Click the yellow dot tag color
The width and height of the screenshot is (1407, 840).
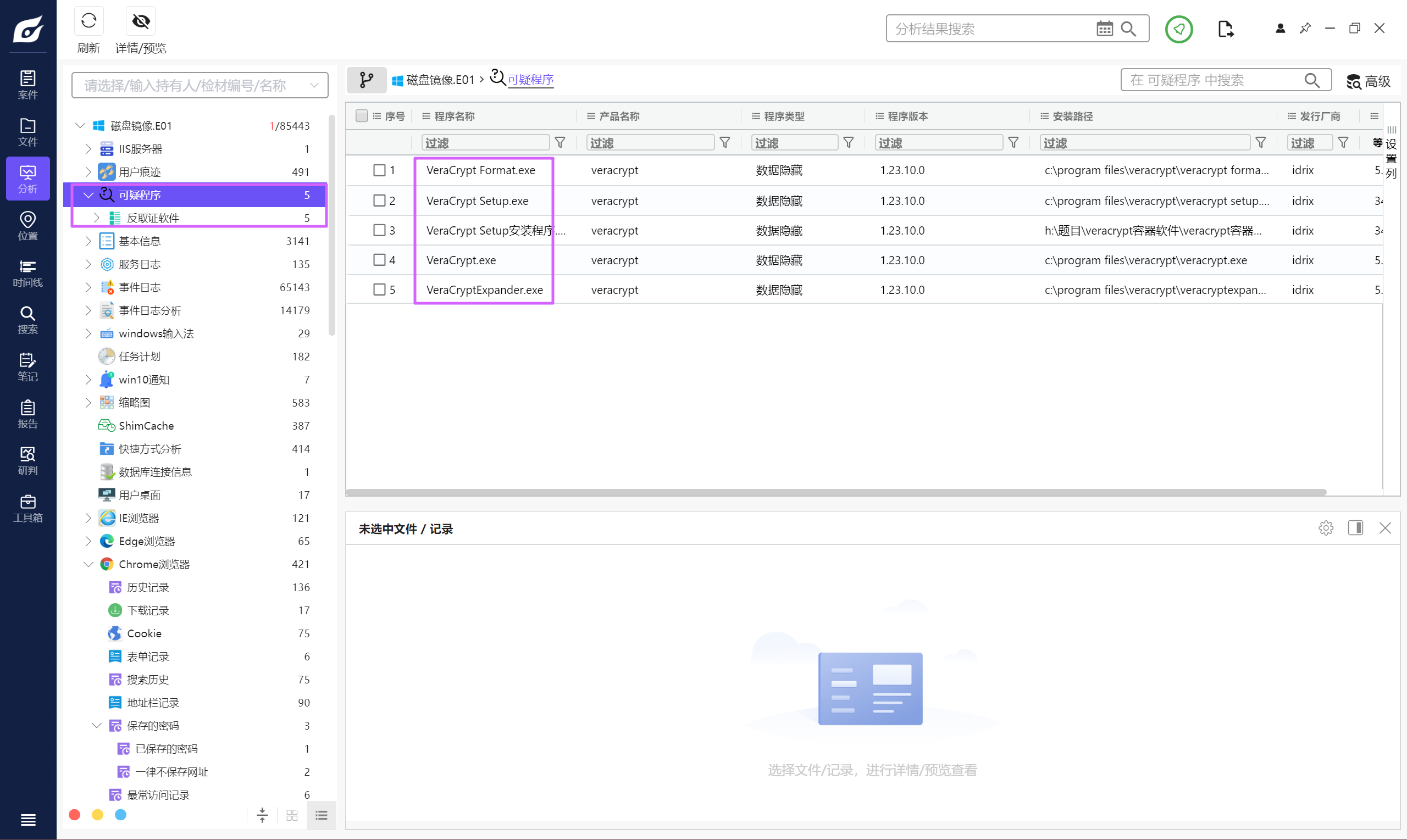[x=97, y=814]
